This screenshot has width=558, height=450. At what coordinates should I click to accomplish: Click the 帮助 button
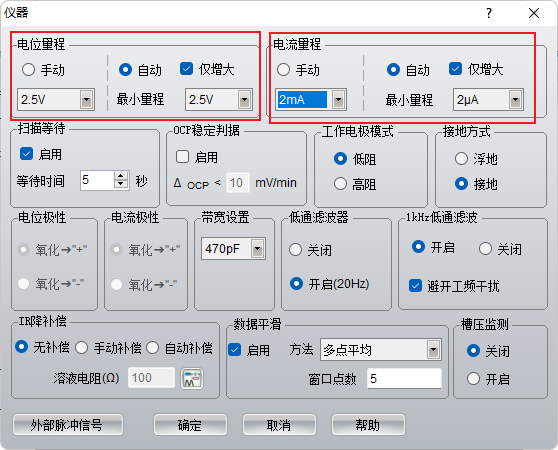point(368,425)
